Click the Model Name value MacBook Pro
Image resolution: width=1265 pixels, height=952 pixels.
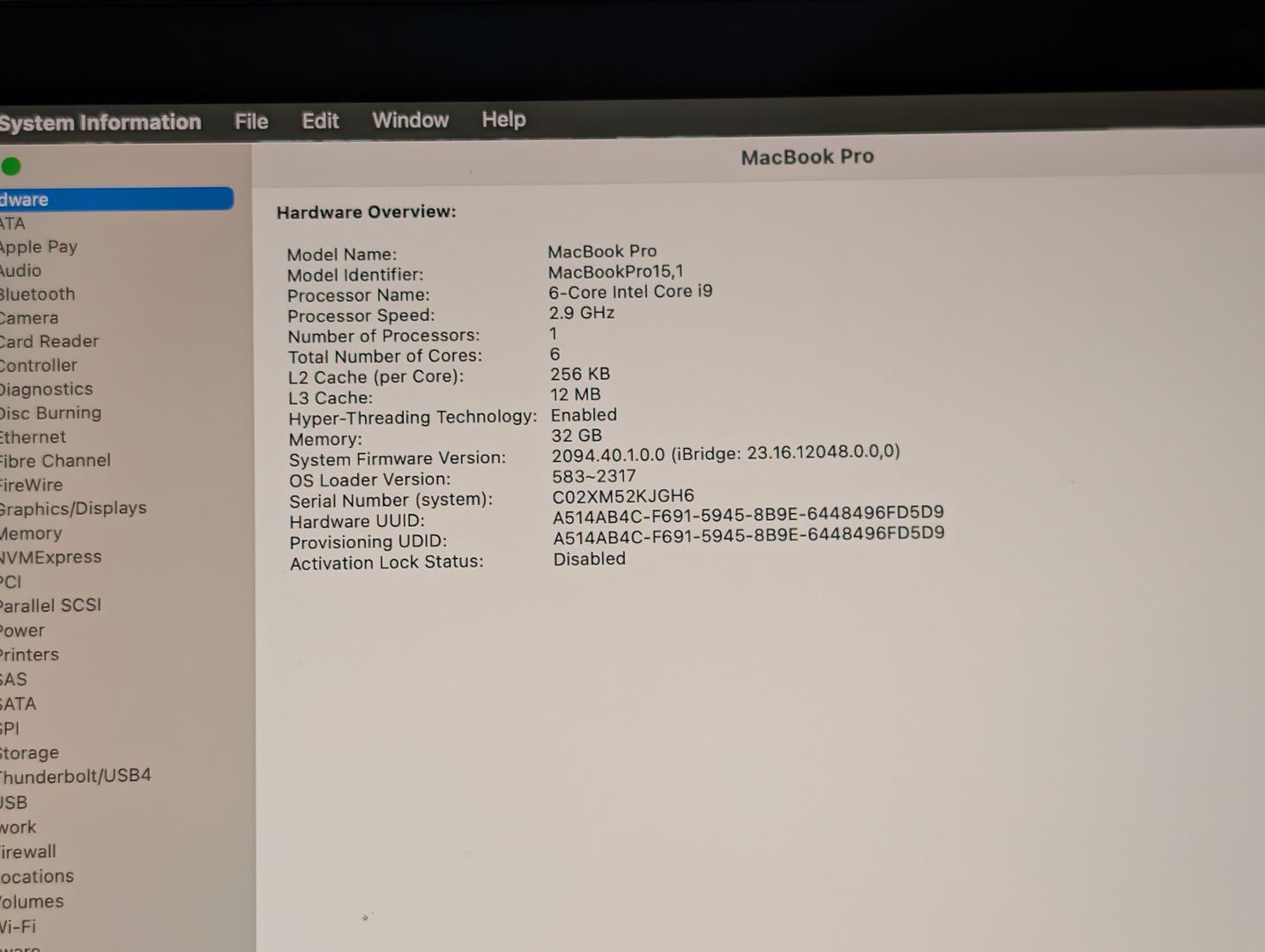pos(602,251)
